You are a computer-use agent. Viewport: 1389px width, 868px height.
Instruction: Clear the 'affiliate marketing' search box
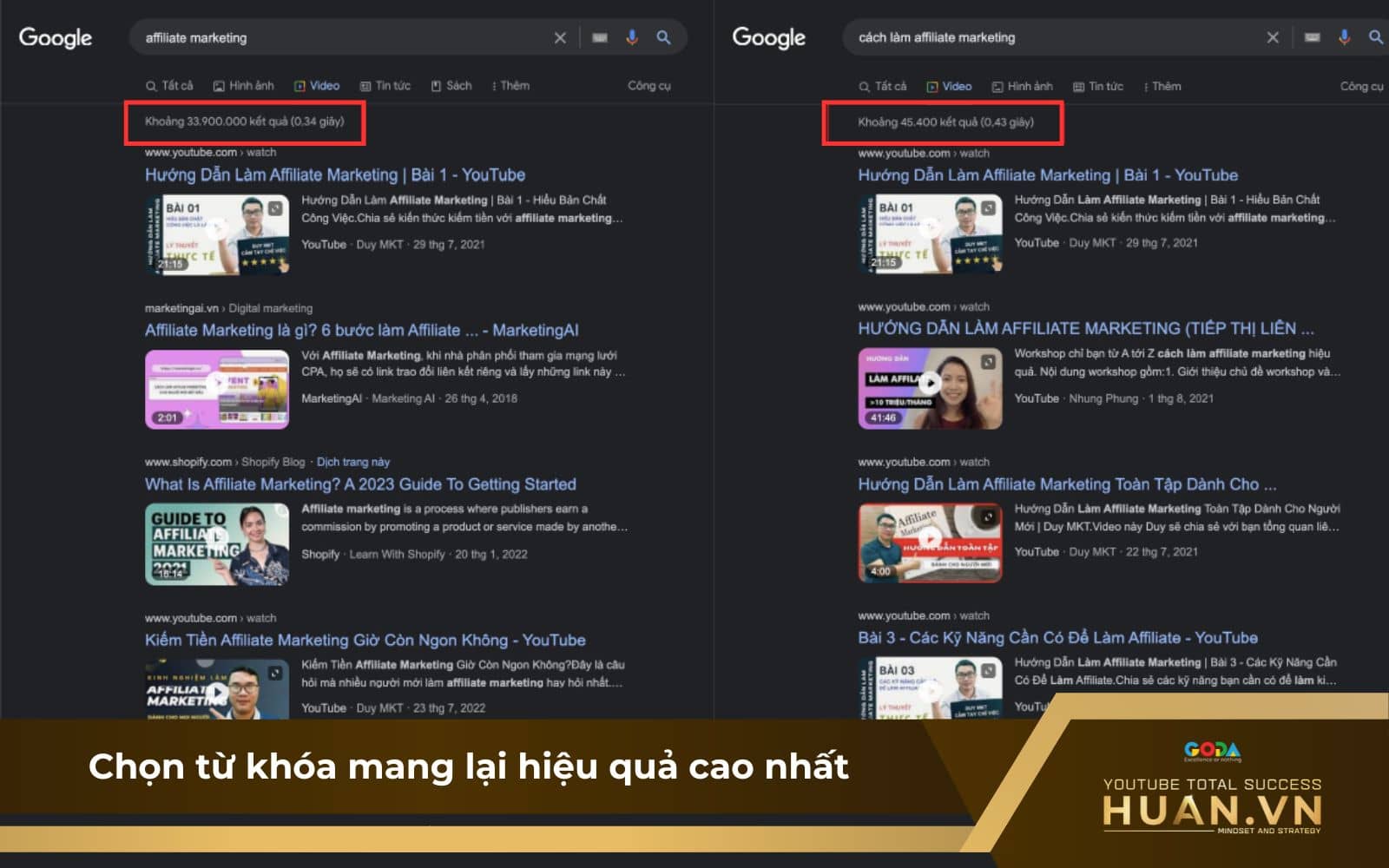(x=560, y=37)
